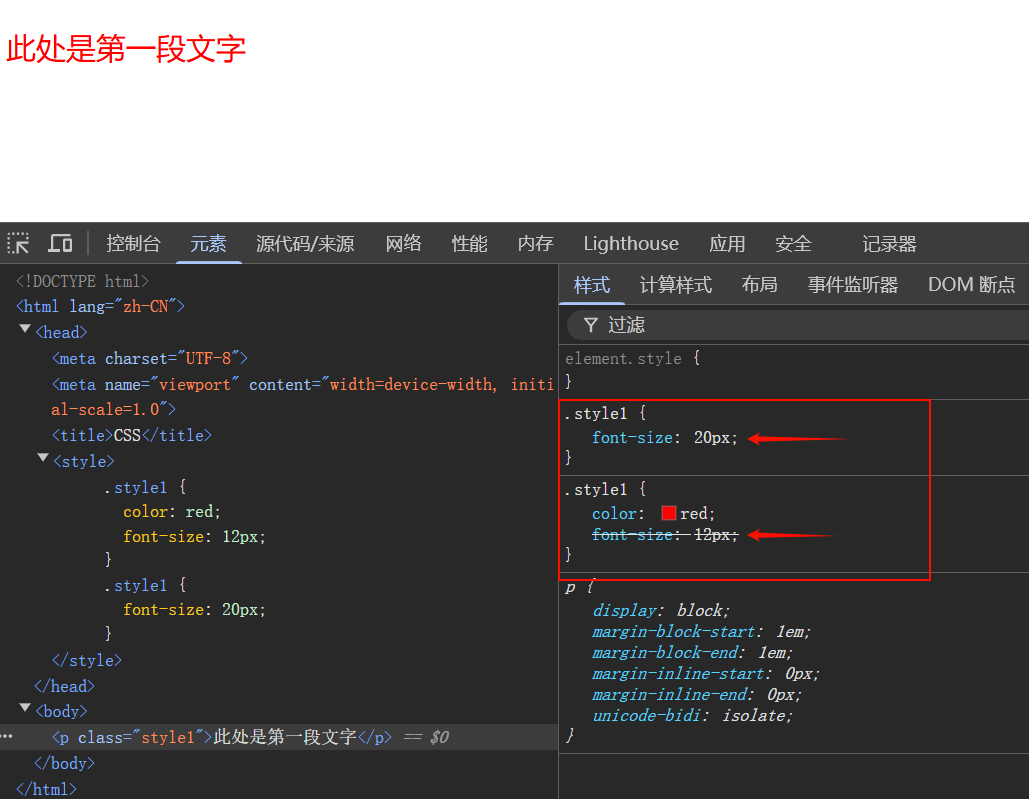Switch to the 性能 tab
This screenshot has height=799, width=1029.
click(469, 244)
